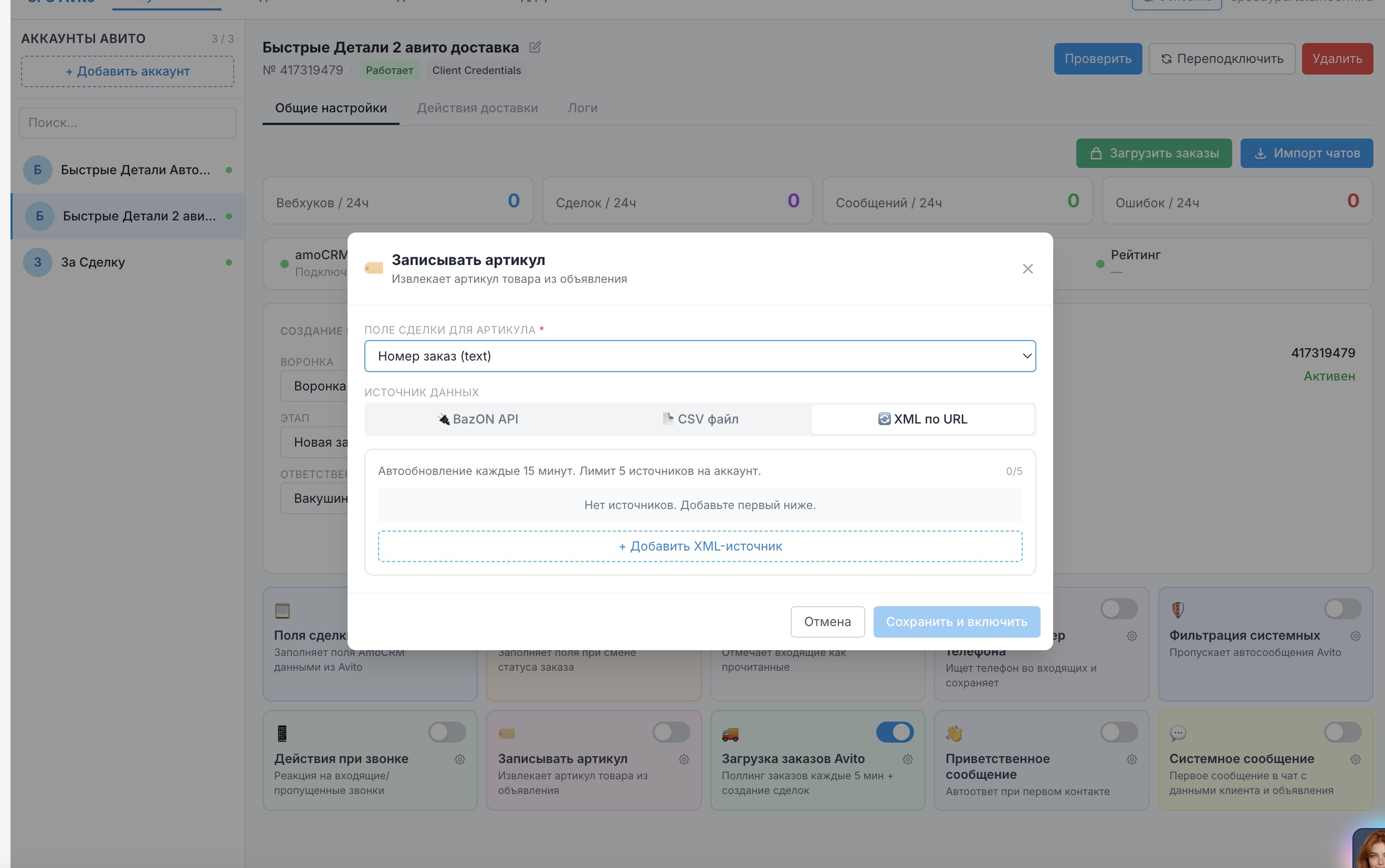Open the Общие настройки tab
Image resolution: width=1385 pixels, height=868 pixels.
click(x=331, y=108)
